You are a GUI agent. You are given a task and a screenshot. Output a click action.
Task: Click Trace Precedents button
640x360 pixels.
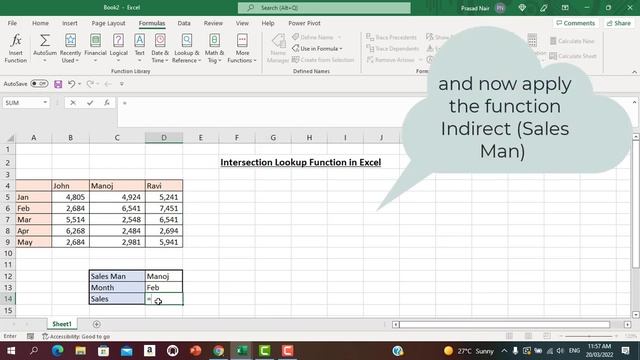pos(391,37)
